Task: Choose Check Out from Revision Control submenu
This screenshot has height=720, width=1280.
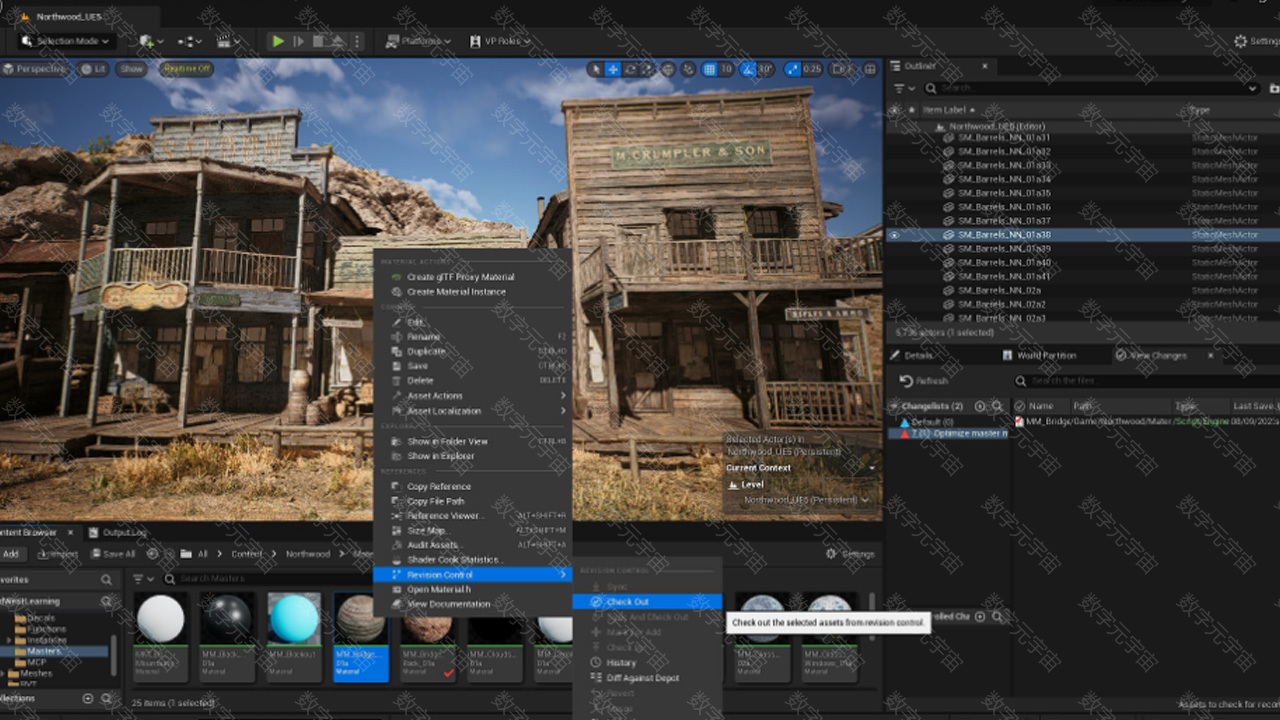Action: (x=627, y=602)
